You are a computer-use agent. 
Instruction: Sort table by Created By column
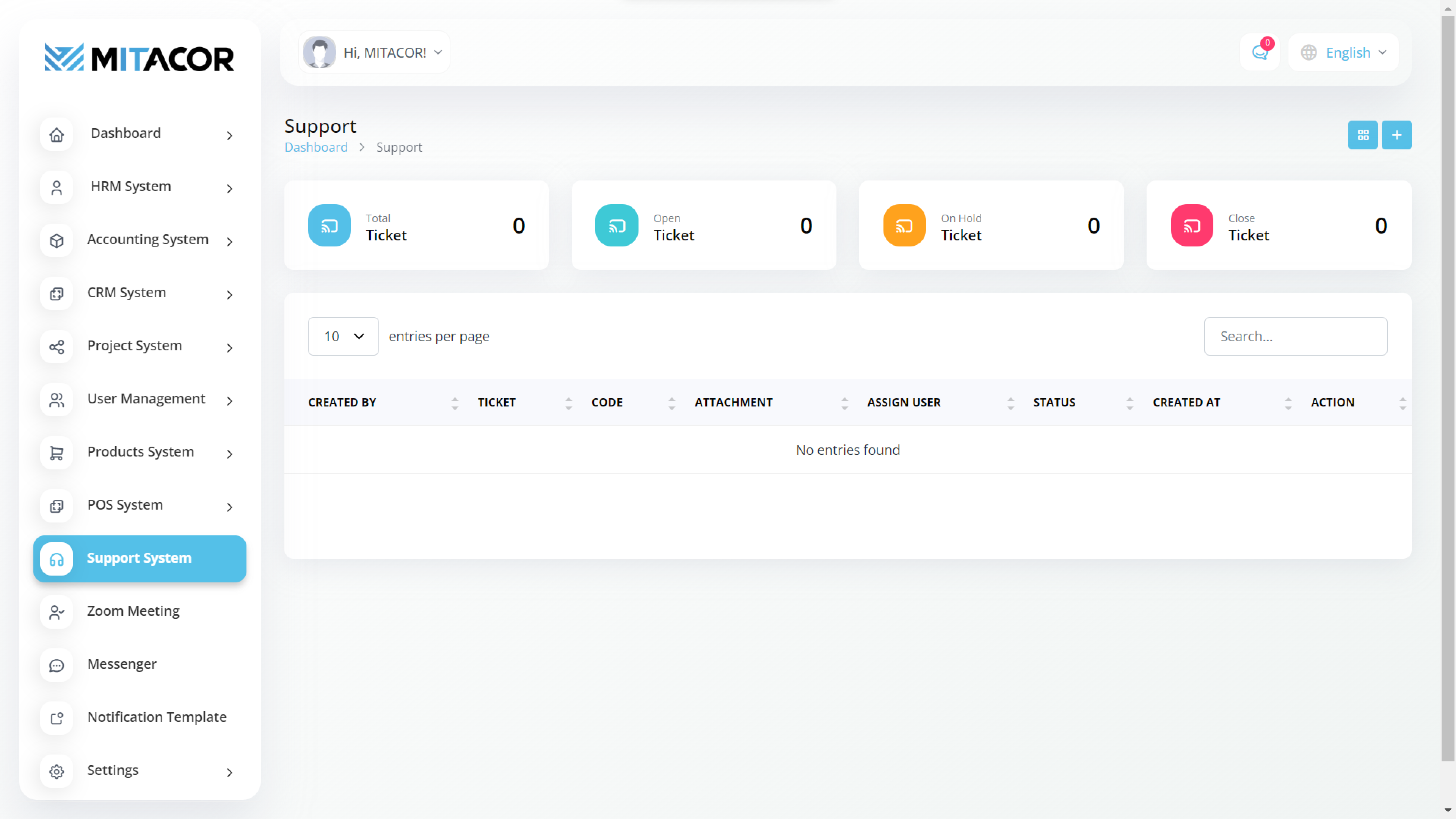point(342,402)
